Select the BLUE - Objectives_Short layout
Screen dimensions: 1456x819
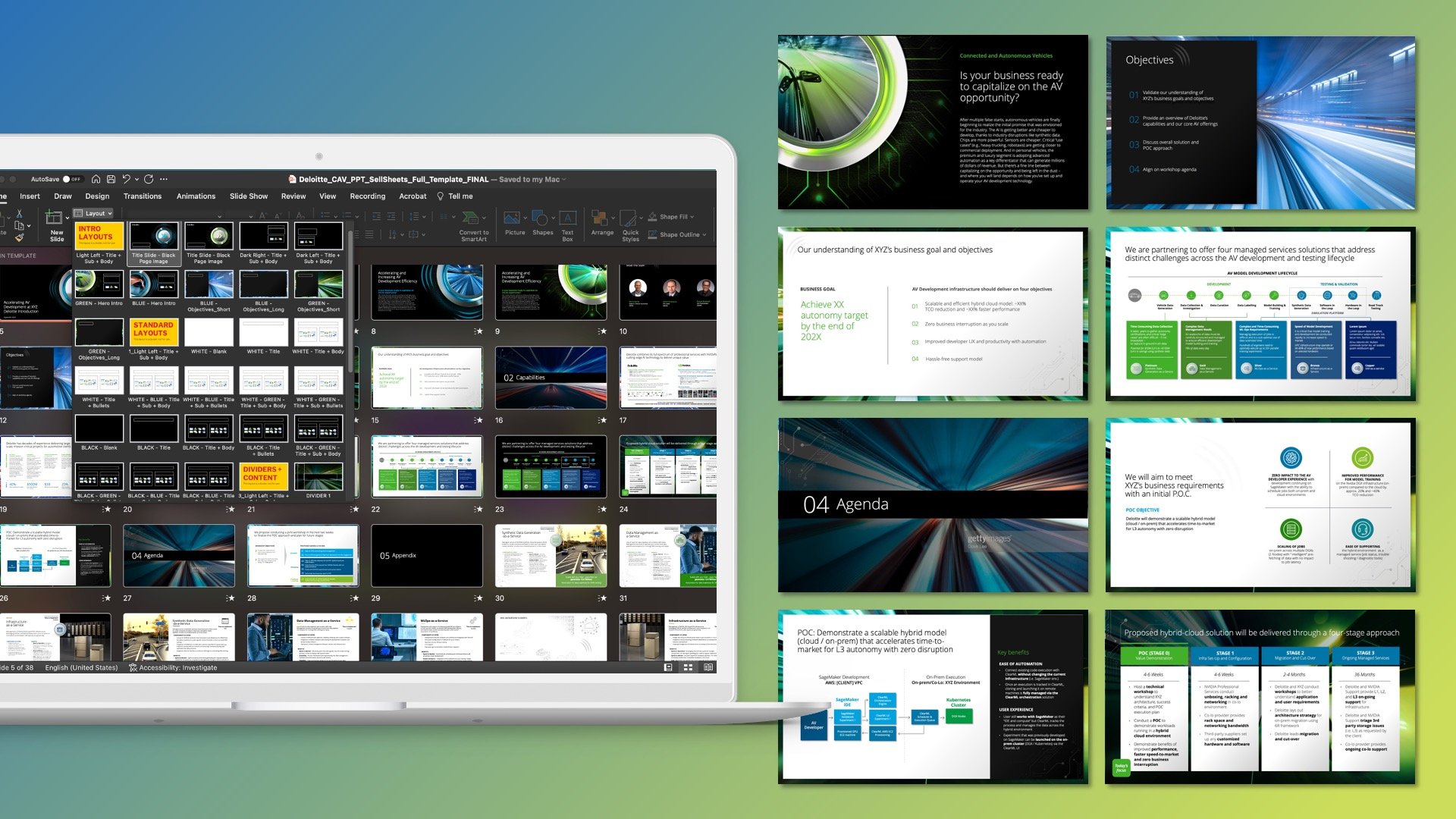pyautogui.click(x=209, y=292)
